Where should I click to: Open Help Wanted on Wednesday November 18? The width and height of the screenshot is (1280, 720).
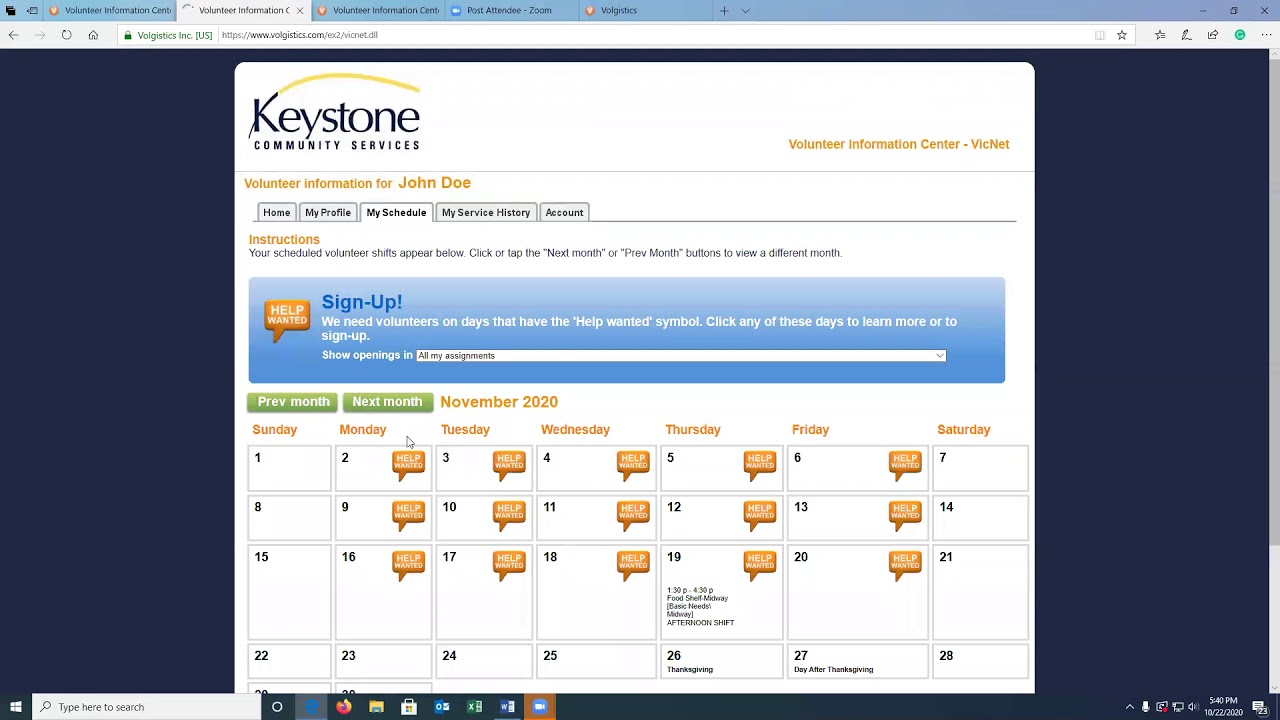(633, 565)
